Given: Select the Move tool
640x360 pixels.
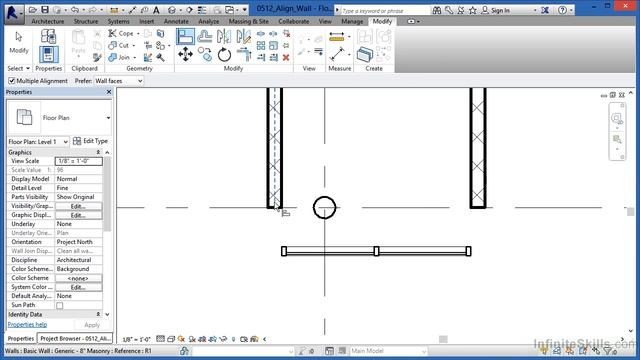Looking at the screenshot, I should 185,54.
